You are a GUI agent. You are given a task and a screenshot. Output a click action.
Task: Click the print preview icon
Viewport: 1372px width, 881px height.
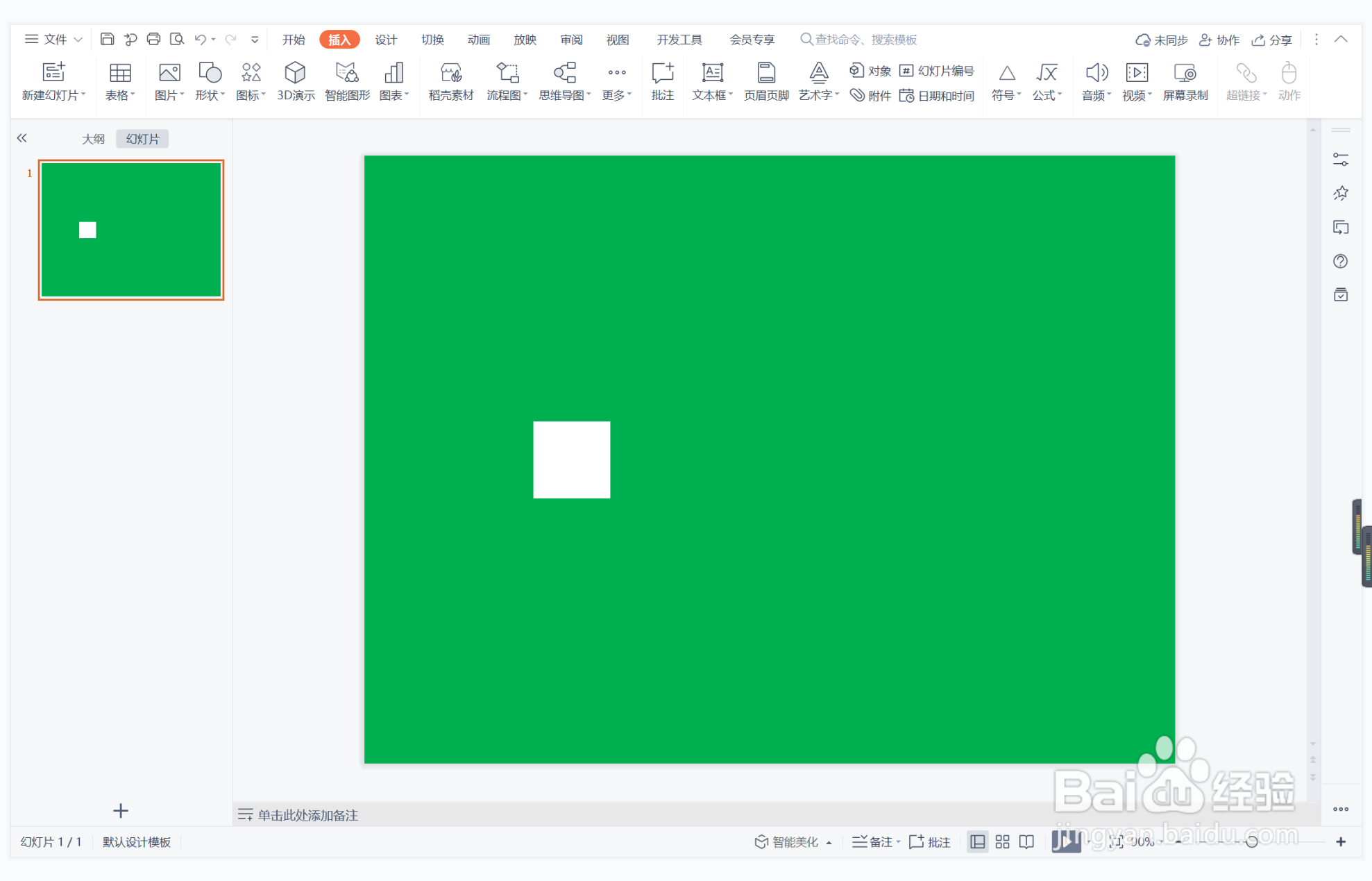(x=177, y=40)
